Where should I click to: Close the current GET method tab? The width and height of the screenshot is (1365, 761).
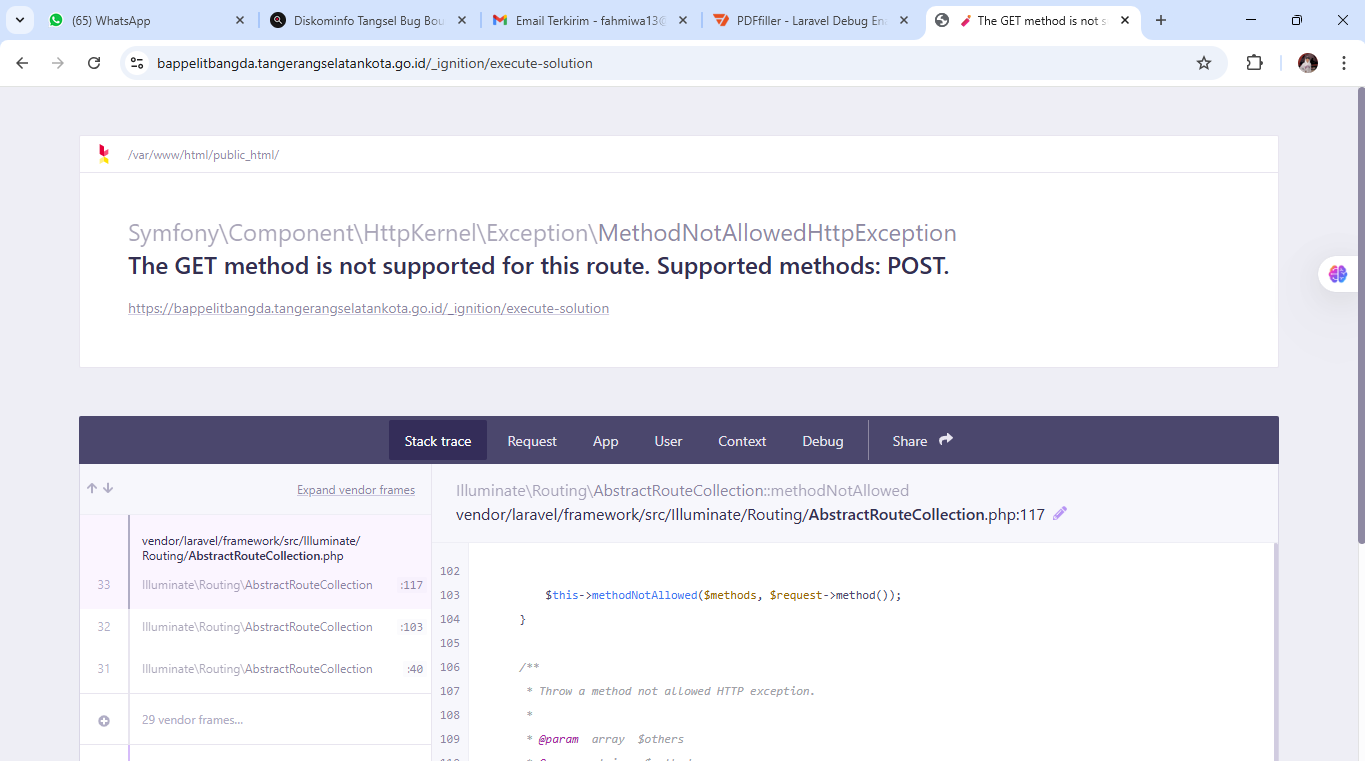[x=1125, y=20]
